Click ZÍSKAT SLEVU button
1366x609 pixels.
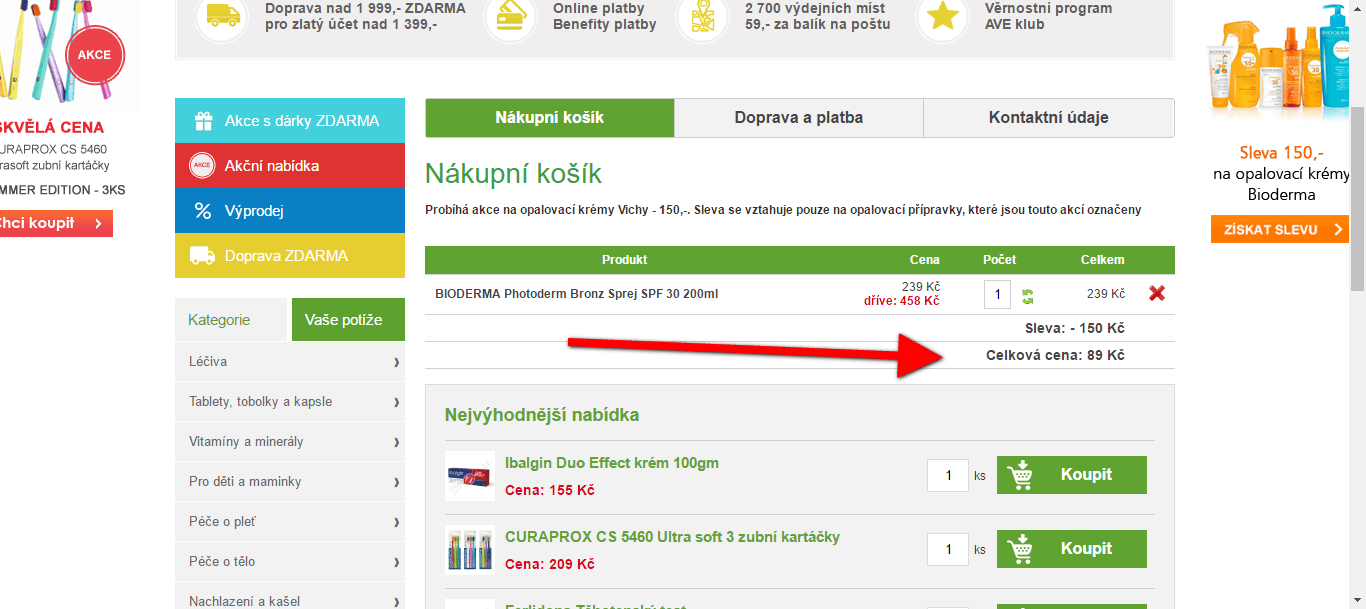click(x=1280, y=230)
